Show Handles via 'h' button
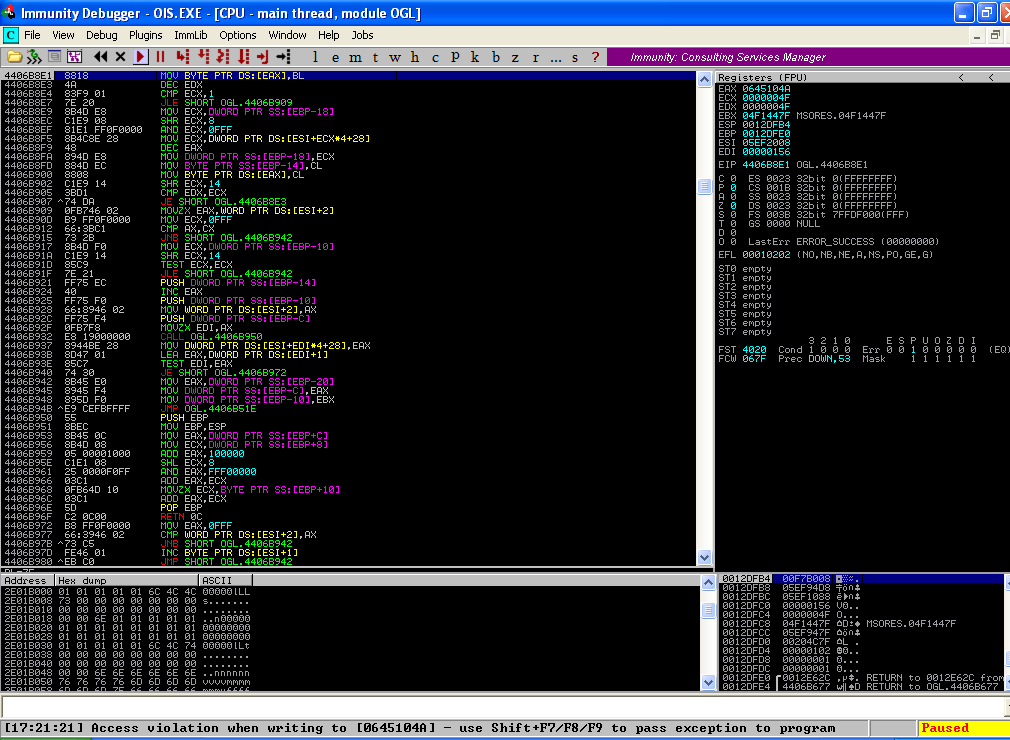Viewport: 1010px width, 740px height. point(415,57)
